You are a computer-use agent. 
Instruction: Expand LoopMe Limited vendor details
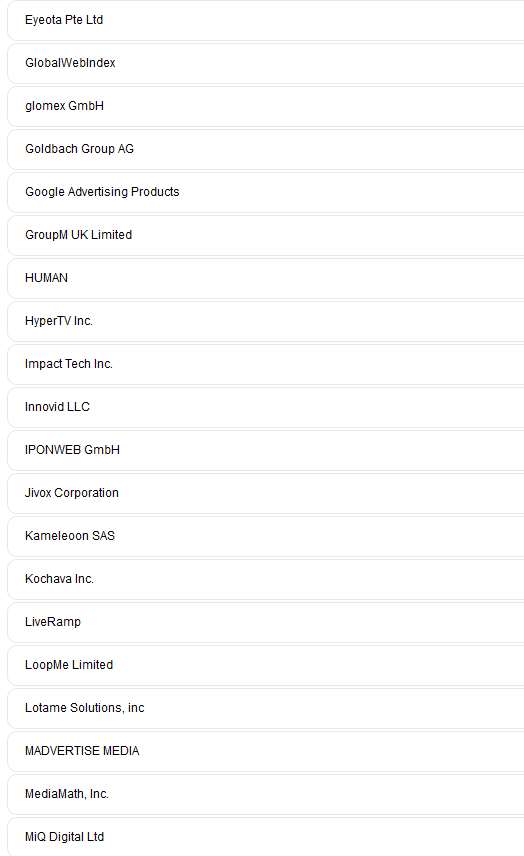(x=266, y=665)
